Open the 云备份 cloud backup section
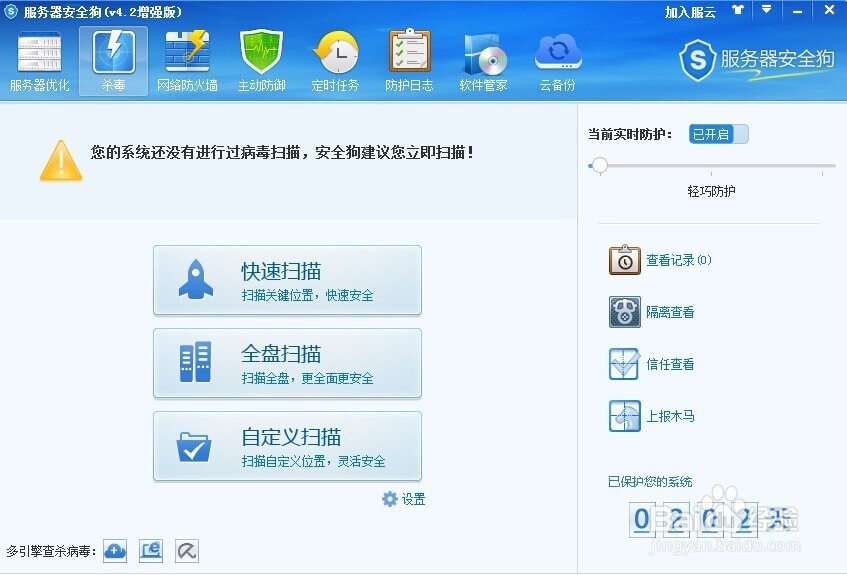Image resolution: width=847 pixels, height=575 pixels. click(557, 62)
